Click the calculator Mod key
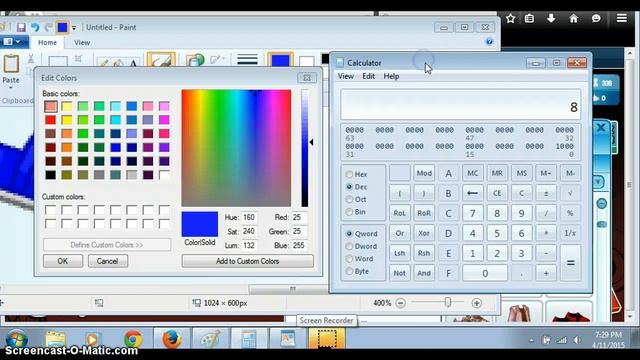 point(424,173)
